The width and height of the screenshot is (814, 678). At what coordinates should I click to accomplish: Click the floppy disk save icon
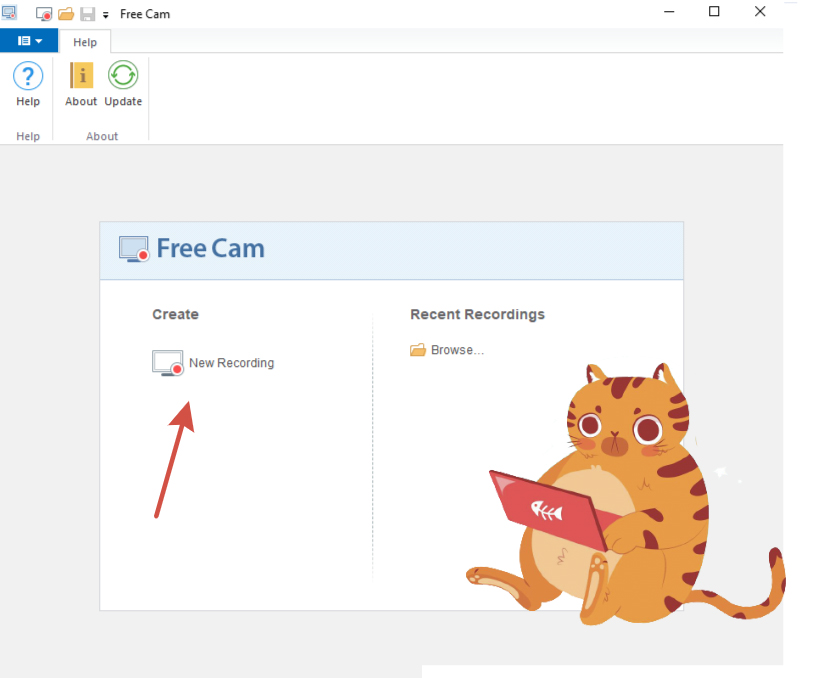pyautogui.click(x=87, y=14)
